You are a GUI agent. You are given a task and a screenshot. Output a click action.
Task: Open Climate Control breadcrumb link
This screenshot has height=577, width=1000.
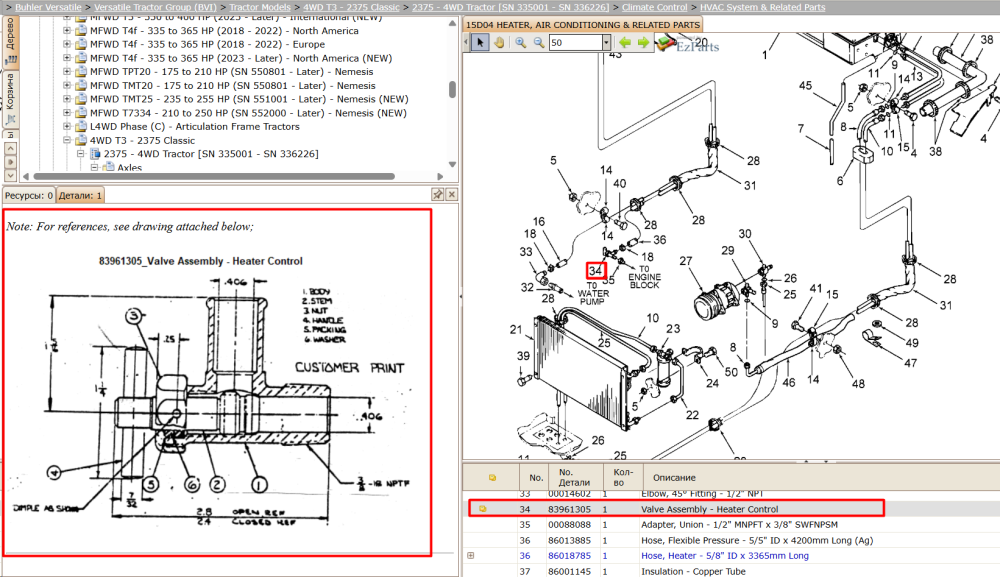tap(654, 7)
